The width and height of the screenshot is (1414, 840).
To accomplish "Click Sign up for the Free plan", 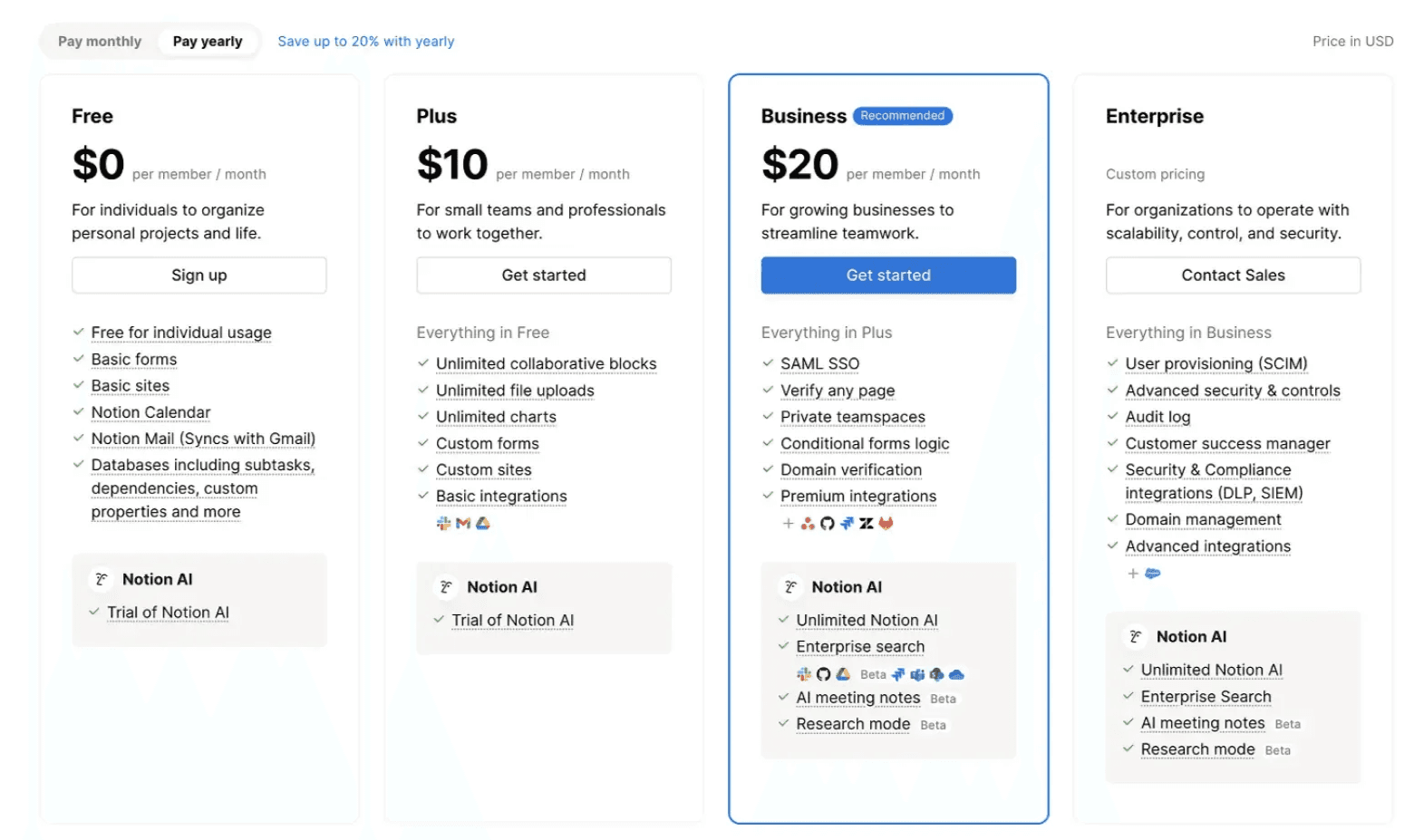I will (199, 275).
